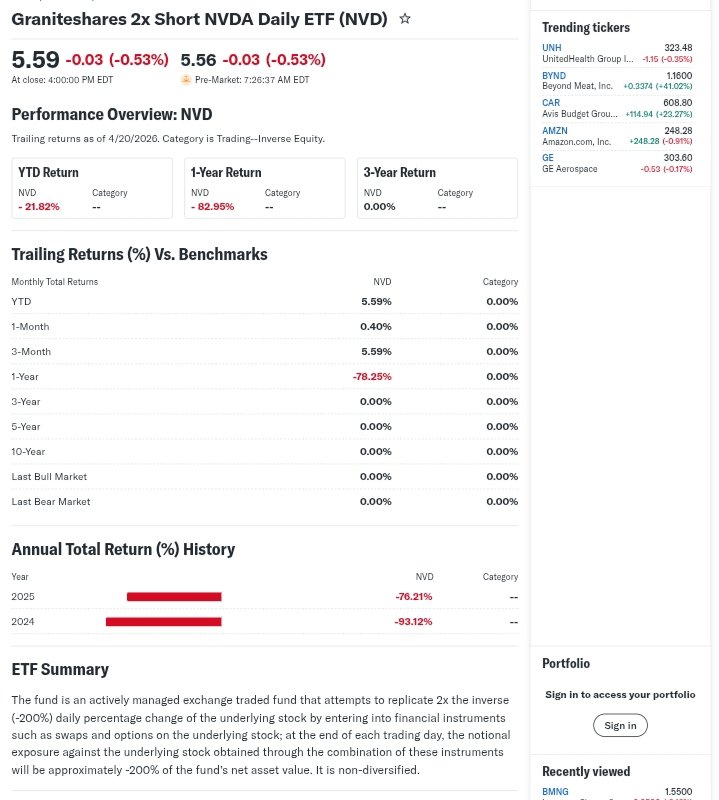Click the 2024 annual return red bar

tap(163, 622)
